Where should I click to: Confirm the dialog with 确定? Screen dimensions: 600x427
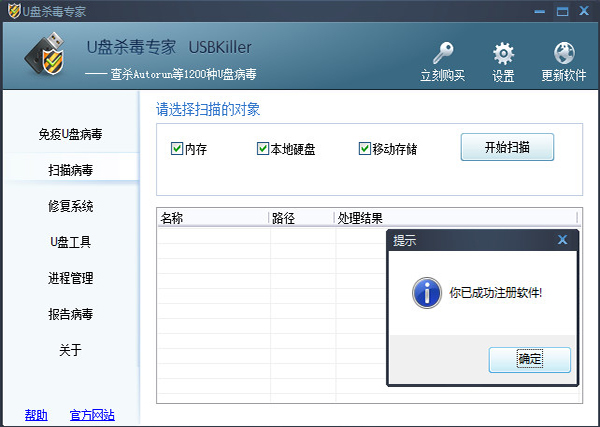pos(530,360)
